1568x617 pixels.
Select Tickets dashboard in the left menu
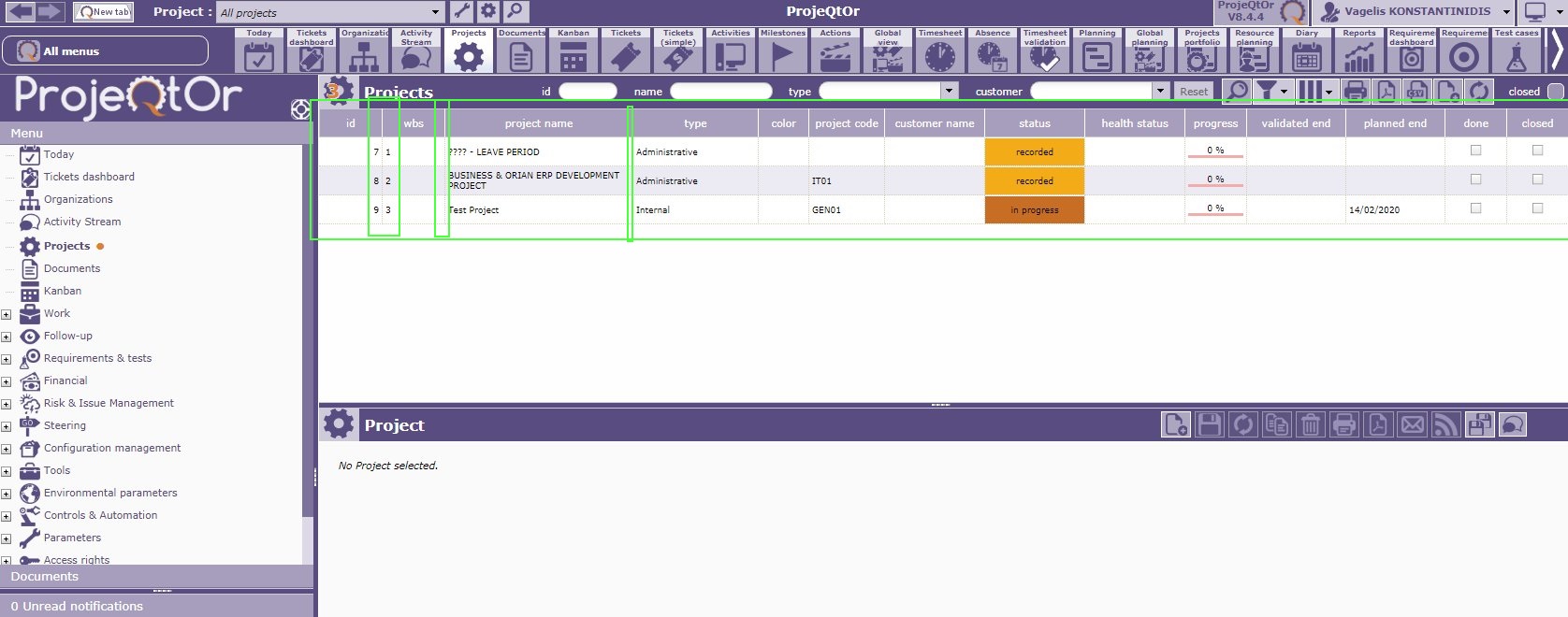pos(89,177)
